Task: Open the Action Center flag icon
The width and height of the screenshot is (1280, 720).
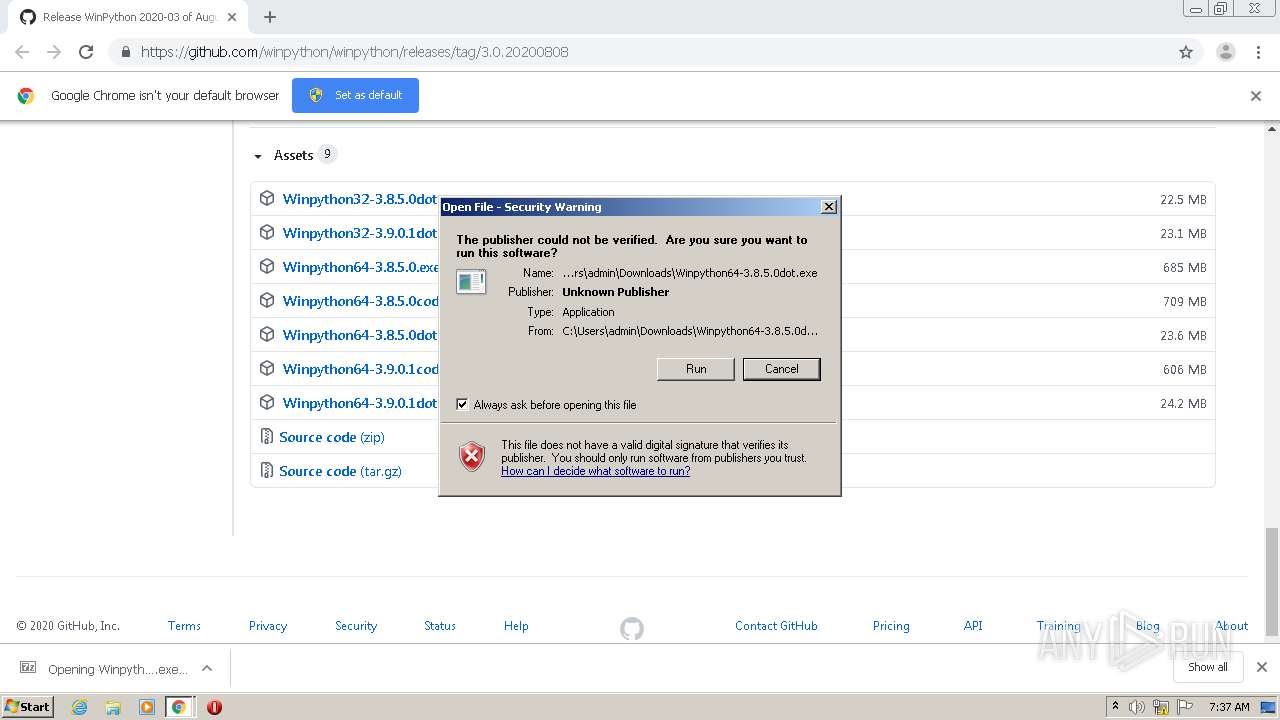Action: (x=1185, y=707)
